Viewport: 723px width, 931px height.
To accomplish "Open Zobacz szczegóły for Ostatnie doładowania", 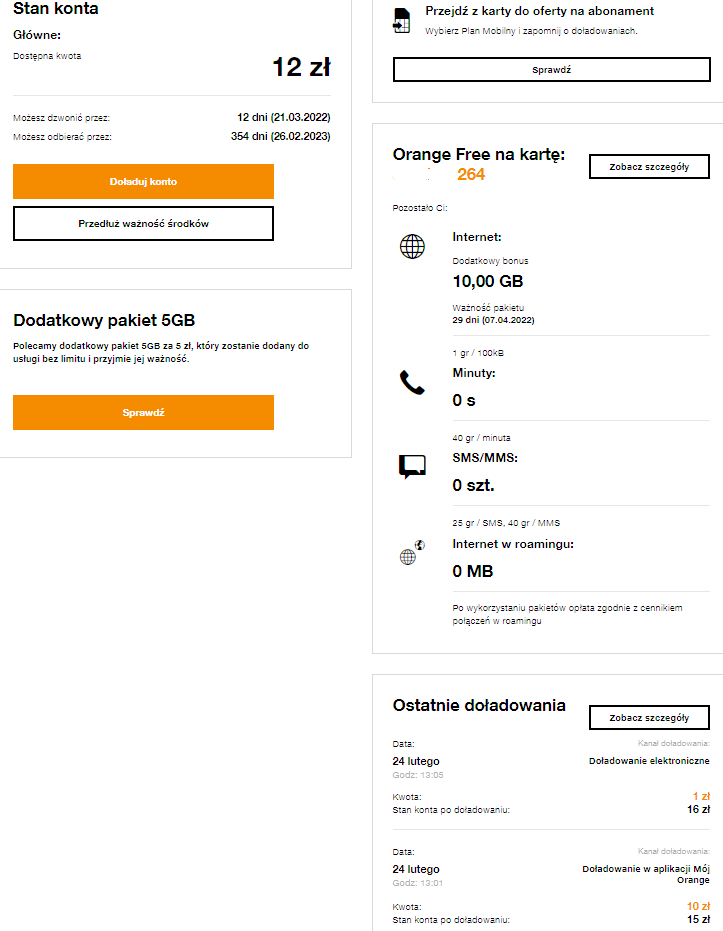I will point(649,718).
